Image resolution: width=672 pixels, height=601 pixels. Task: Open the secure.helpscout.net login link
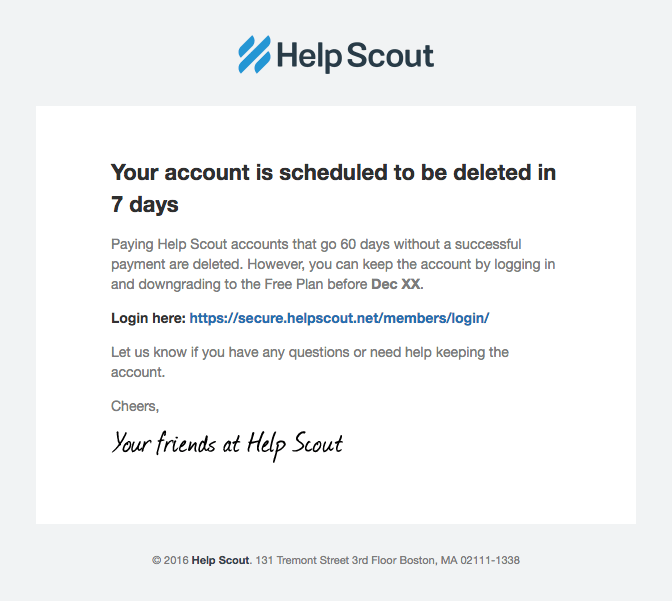339,318
